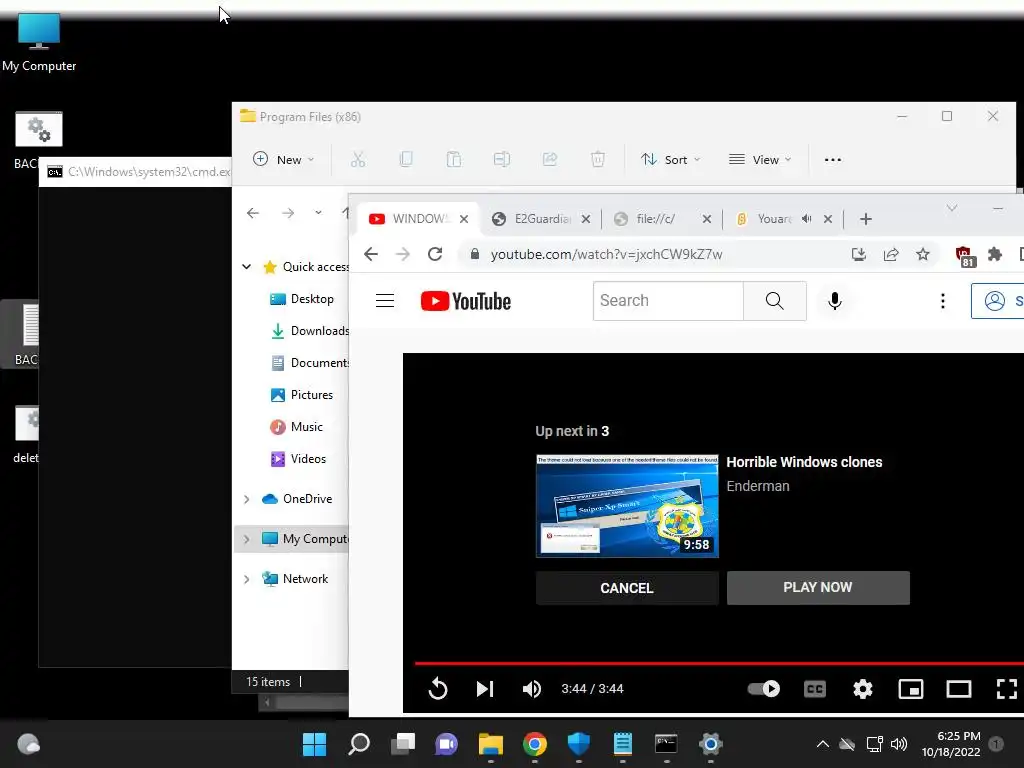This screenshot has height=768, width=1024.
Task: Click the YouTube search input field
Action: click(668, 300)
